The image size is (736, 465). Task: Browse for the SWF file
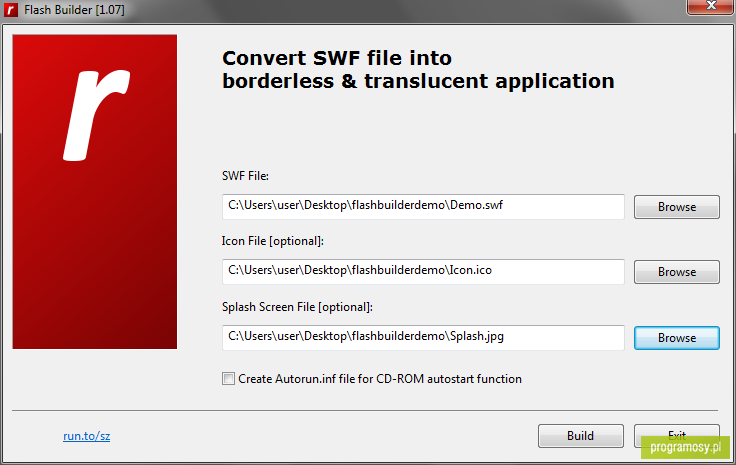tap(676, 207)
